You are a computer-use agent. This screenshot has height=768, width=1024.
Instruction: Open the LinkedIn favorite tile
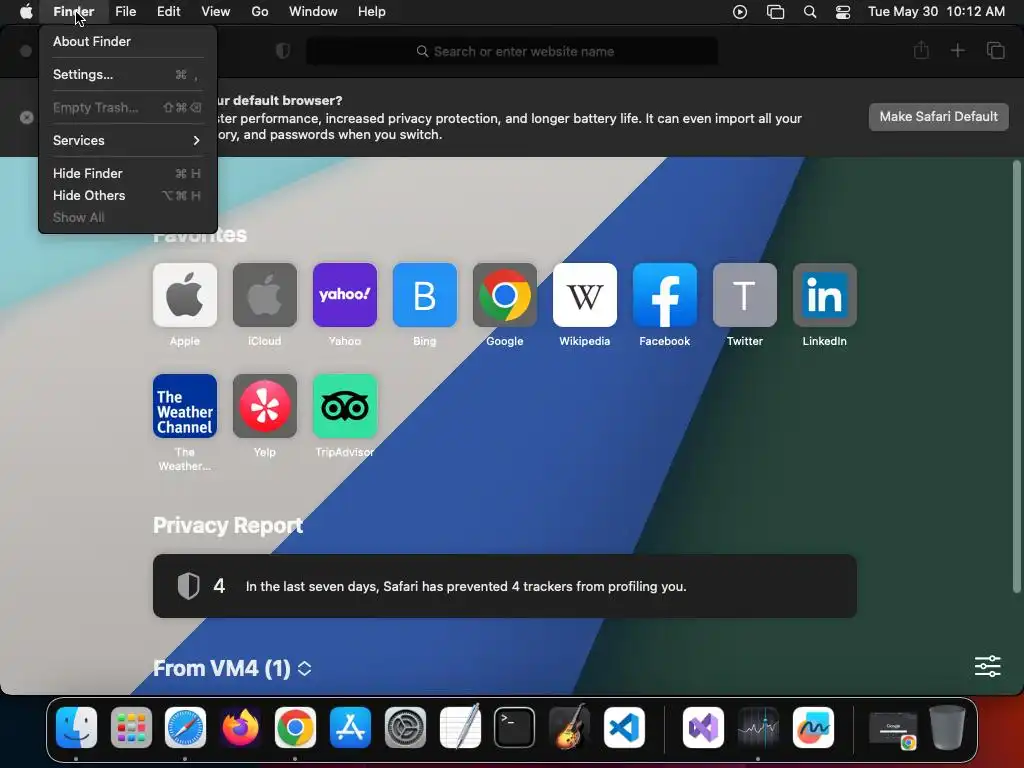[825, 295]
